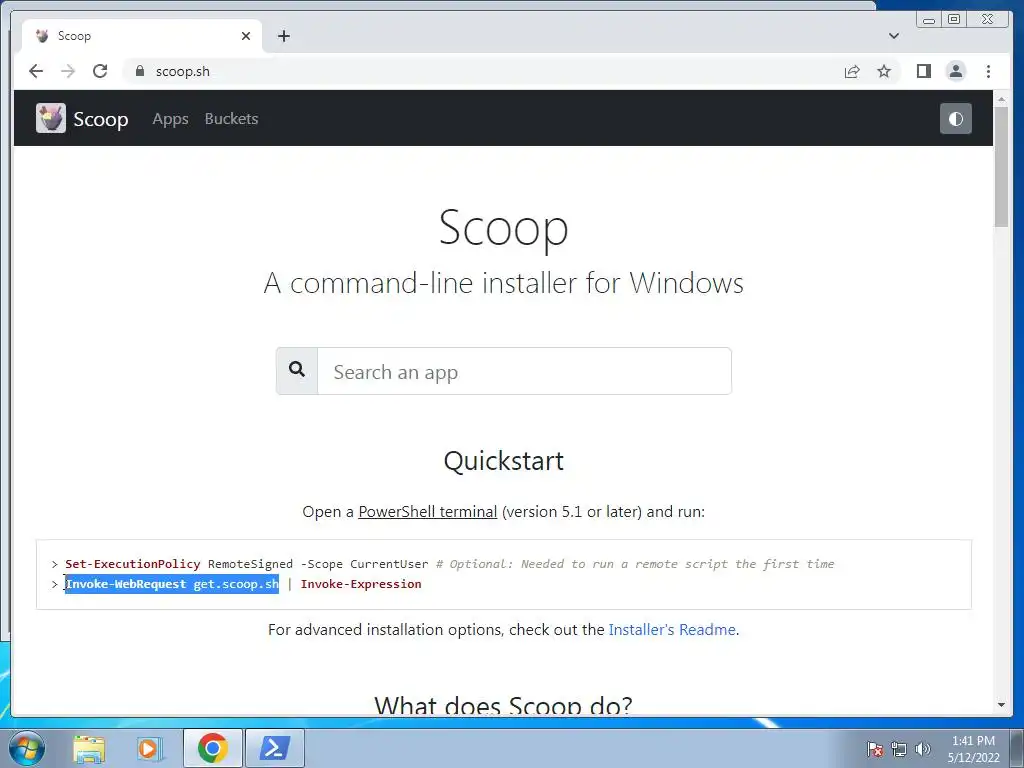Open File Explorer from the taskbar

(89, 749)
